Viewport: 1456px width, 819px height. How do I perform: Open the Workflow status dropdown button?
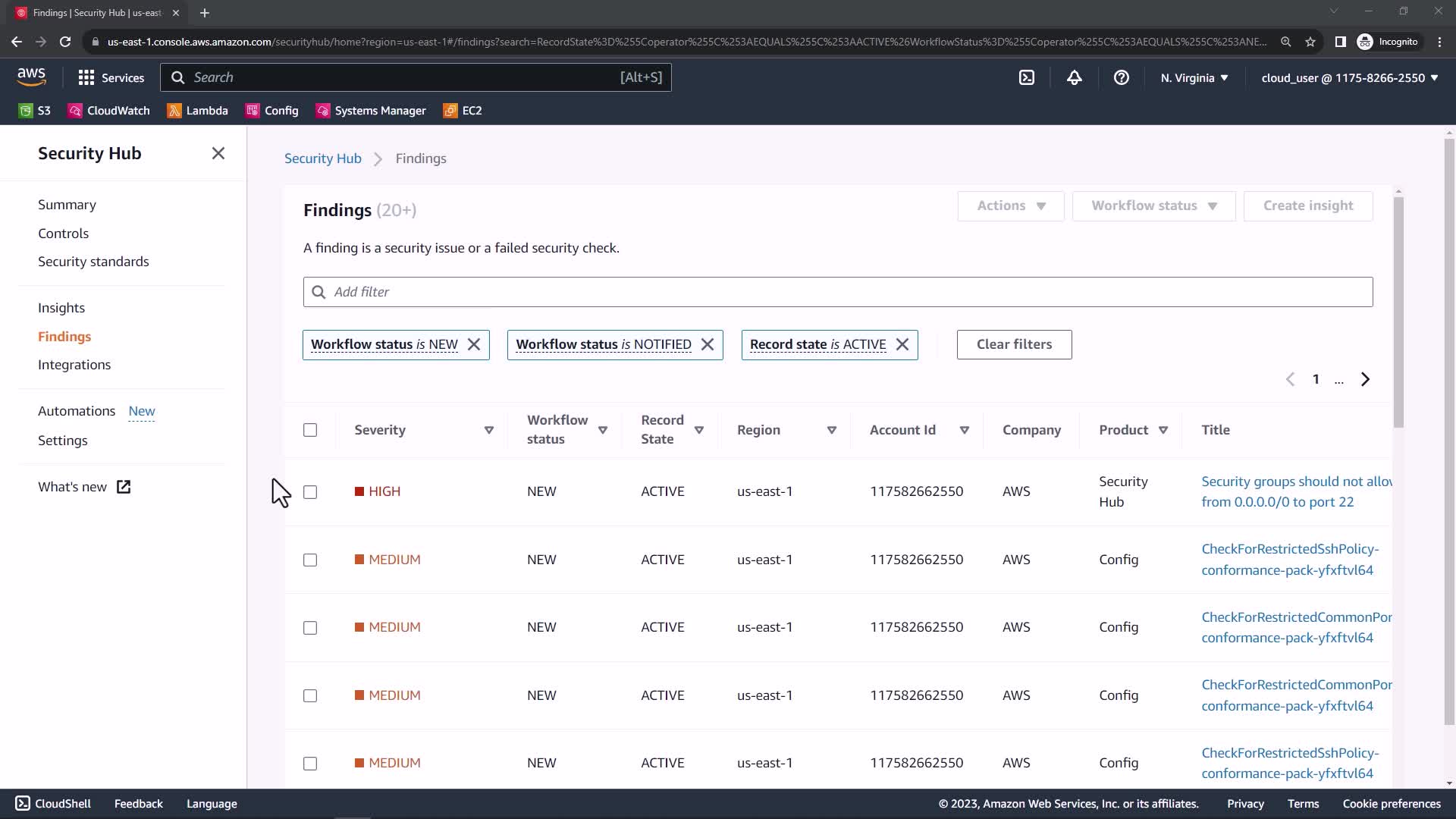(1153, 206)
